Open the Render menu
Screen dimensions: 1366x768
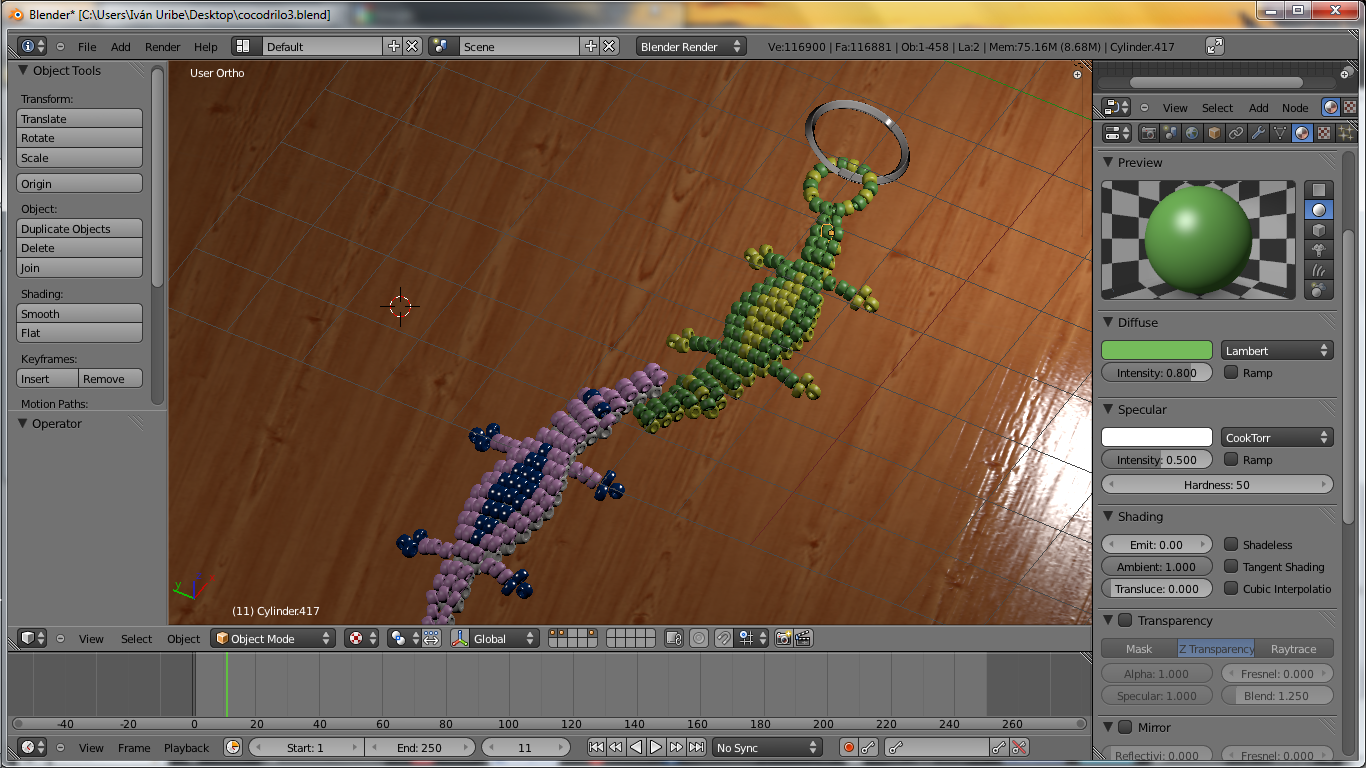(162, 47)
